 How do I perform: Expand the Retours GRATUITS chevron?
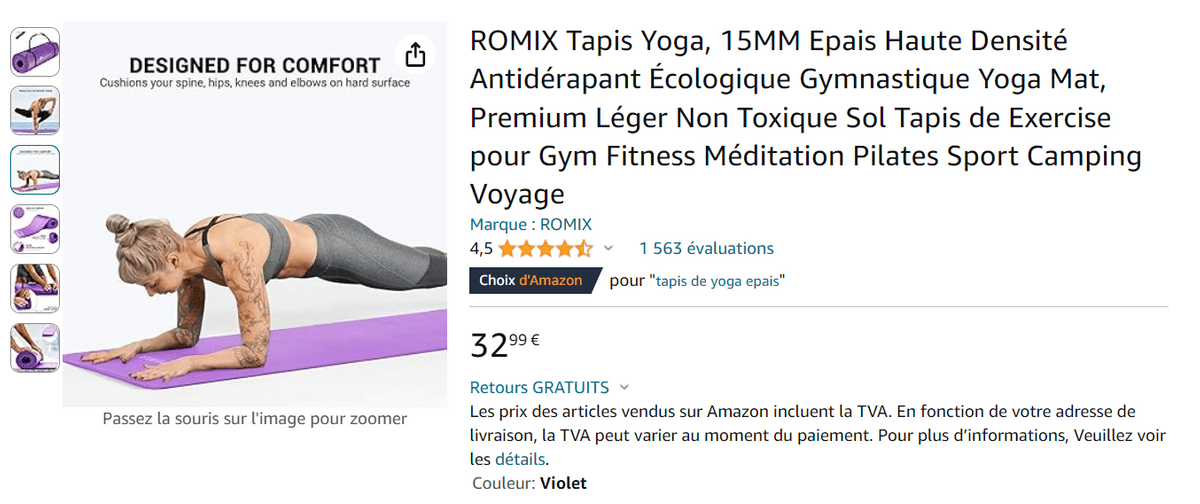pyautogui.click(x=625, y=388)
